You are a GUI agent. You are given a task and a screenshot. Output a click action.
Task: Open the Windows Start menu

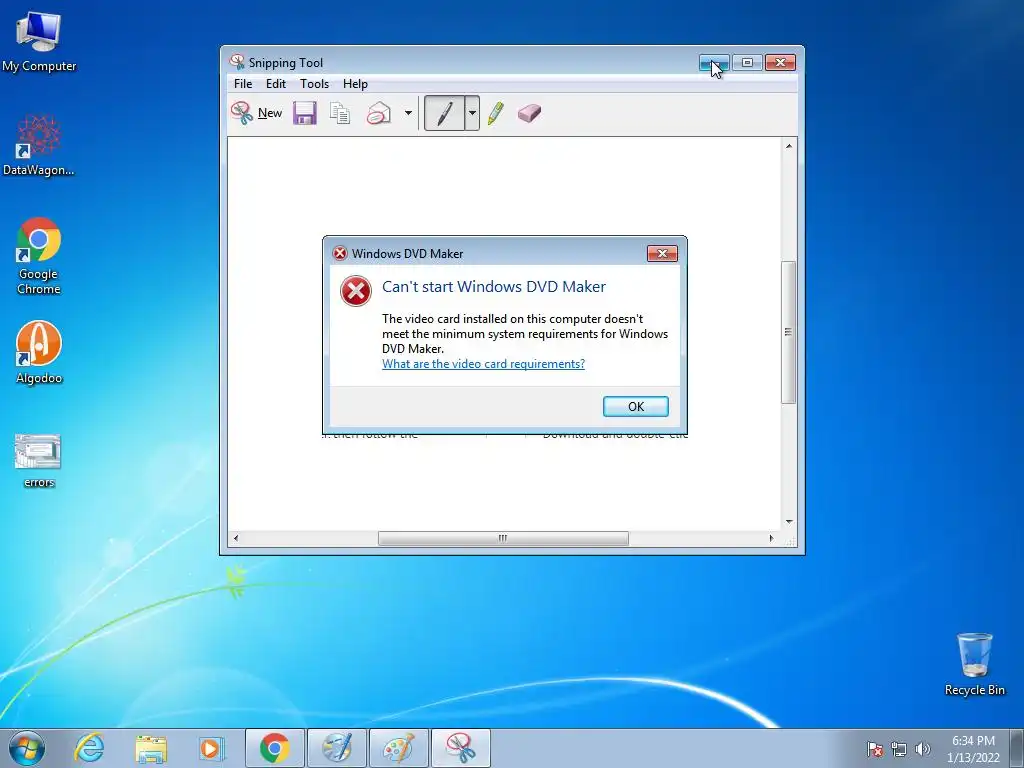[x=27, y=748]
